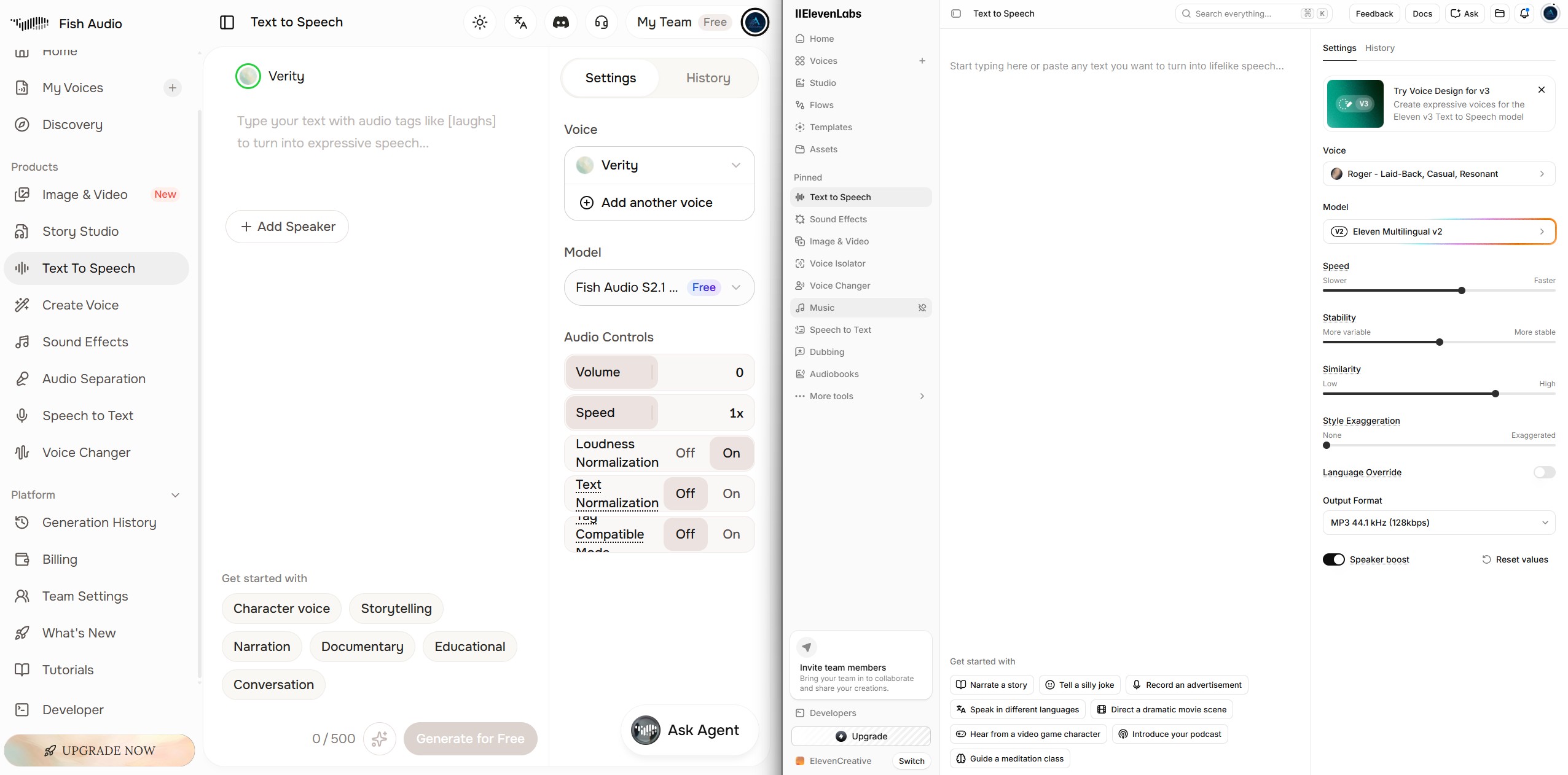Image resolution: width=1568 pixels, height=775 pixels.
Task: Toggle the Language Override switch
Action: [1544, 472]
